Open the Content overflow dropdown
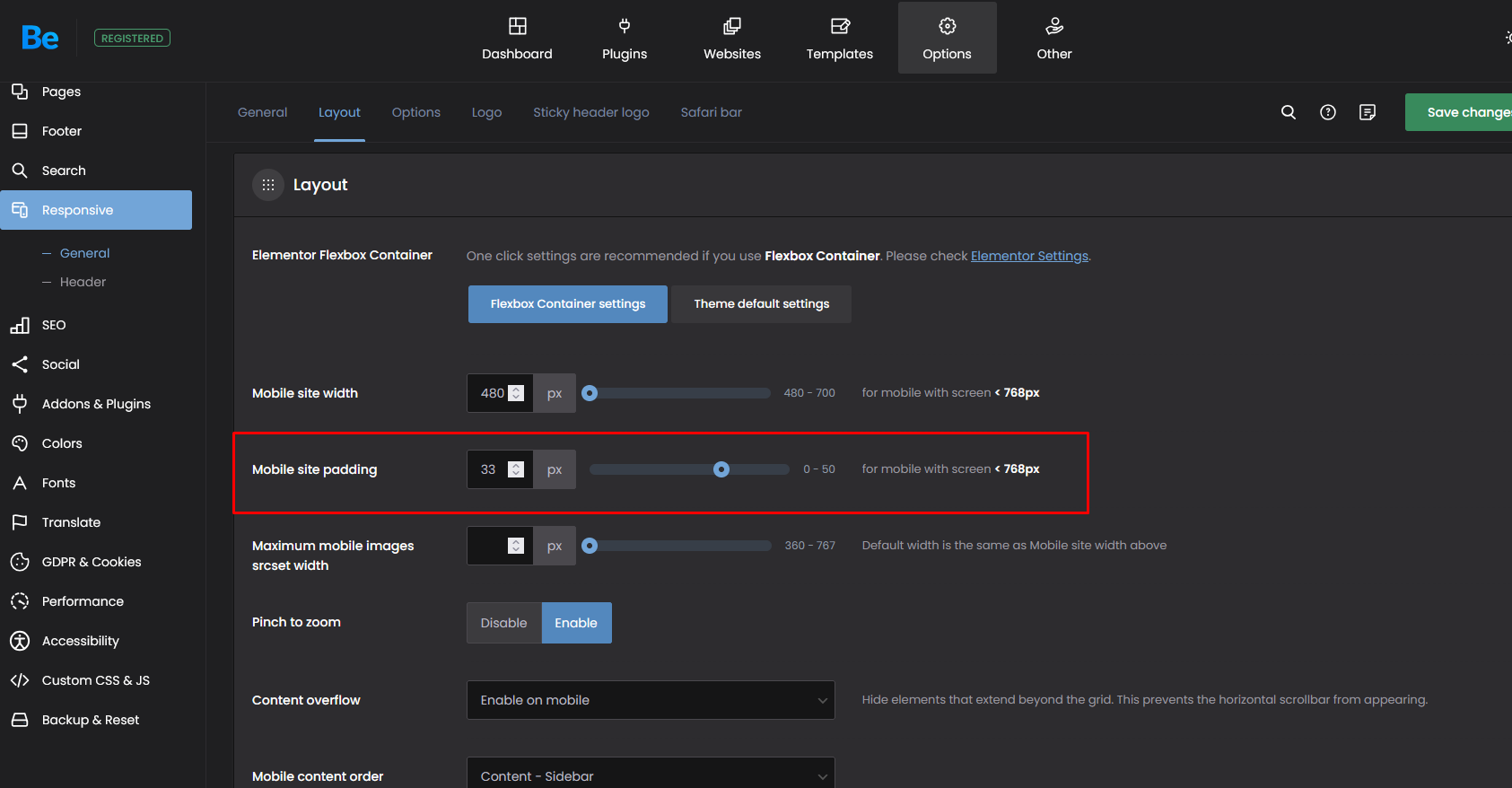 pos(651,700)
